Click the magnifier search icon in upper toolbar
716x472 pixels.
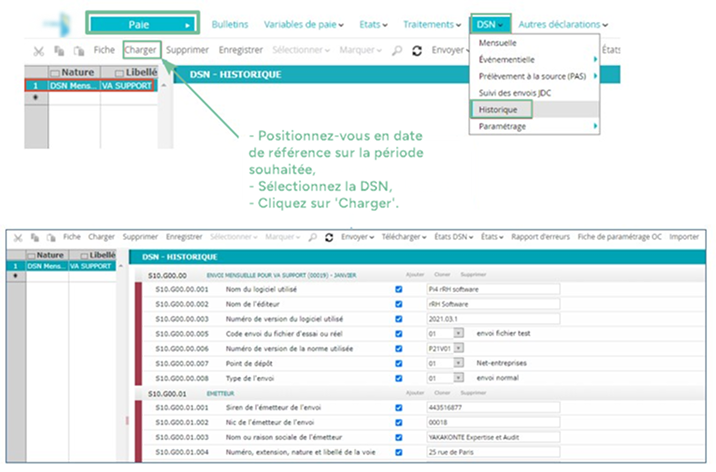[x=397, y=49]
